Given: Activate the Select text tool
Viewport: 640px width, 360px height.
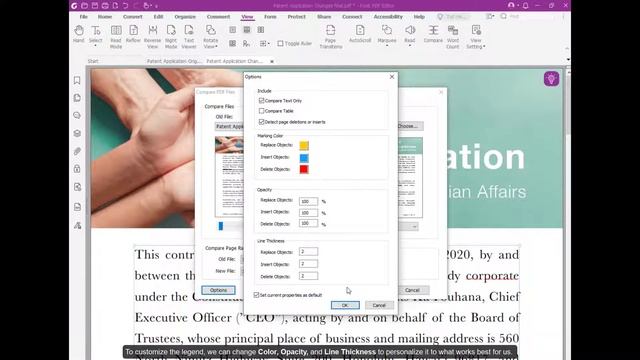Looking at the screenshot, I should [x=96, y=33].
